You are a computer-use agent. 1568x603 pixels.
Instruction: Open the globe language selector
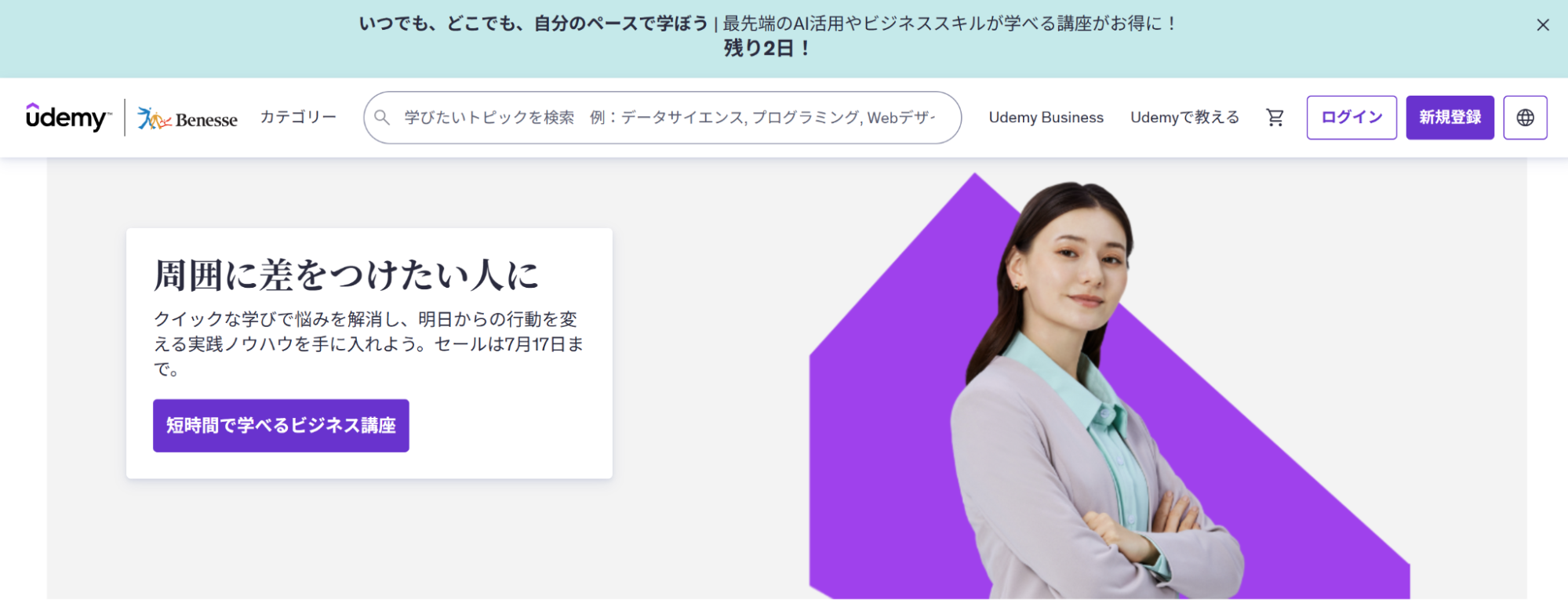[x=1525, y=118]
